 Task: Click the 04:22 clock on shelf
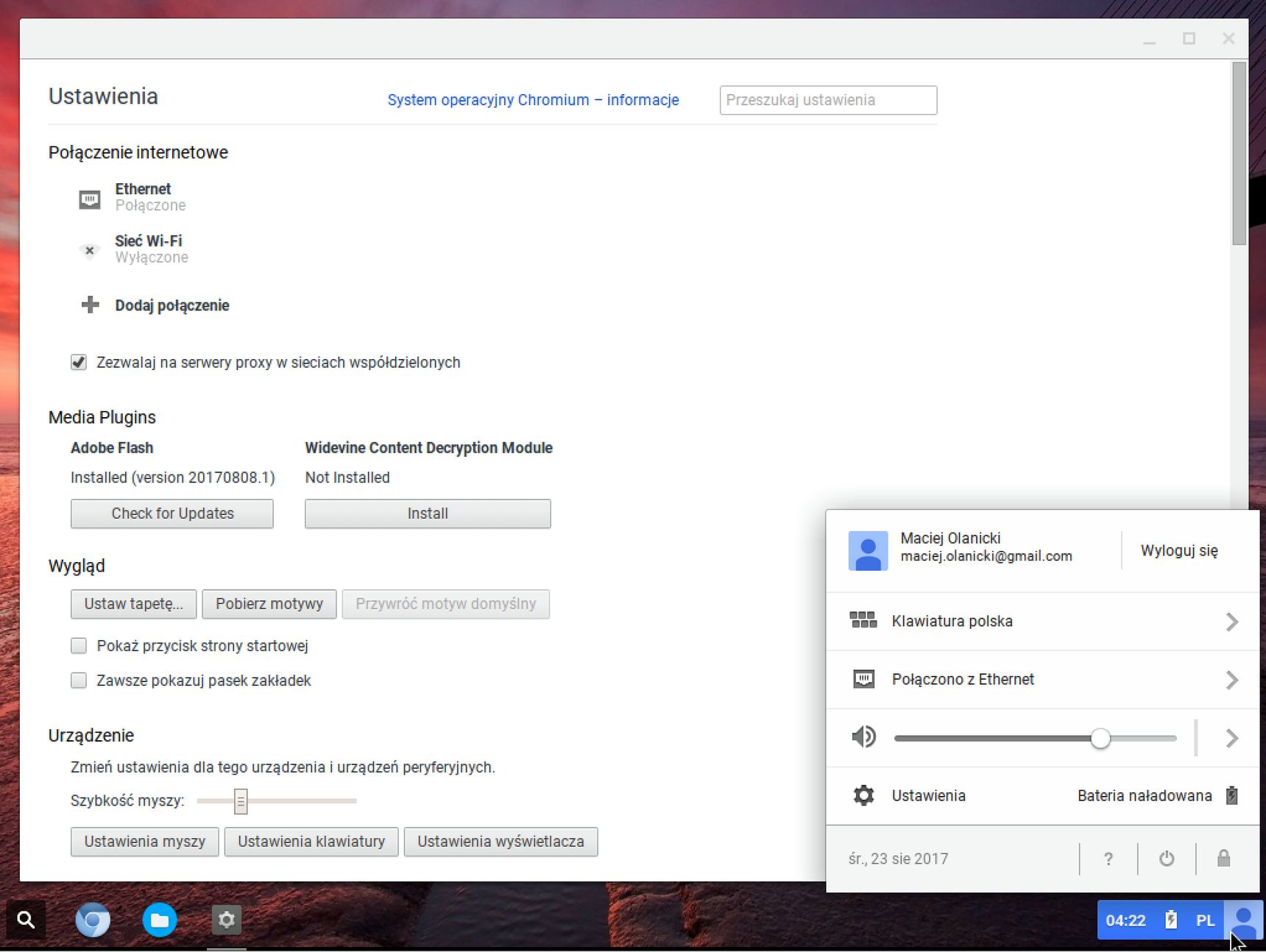pyautogui.click(x=1125, y=920)
